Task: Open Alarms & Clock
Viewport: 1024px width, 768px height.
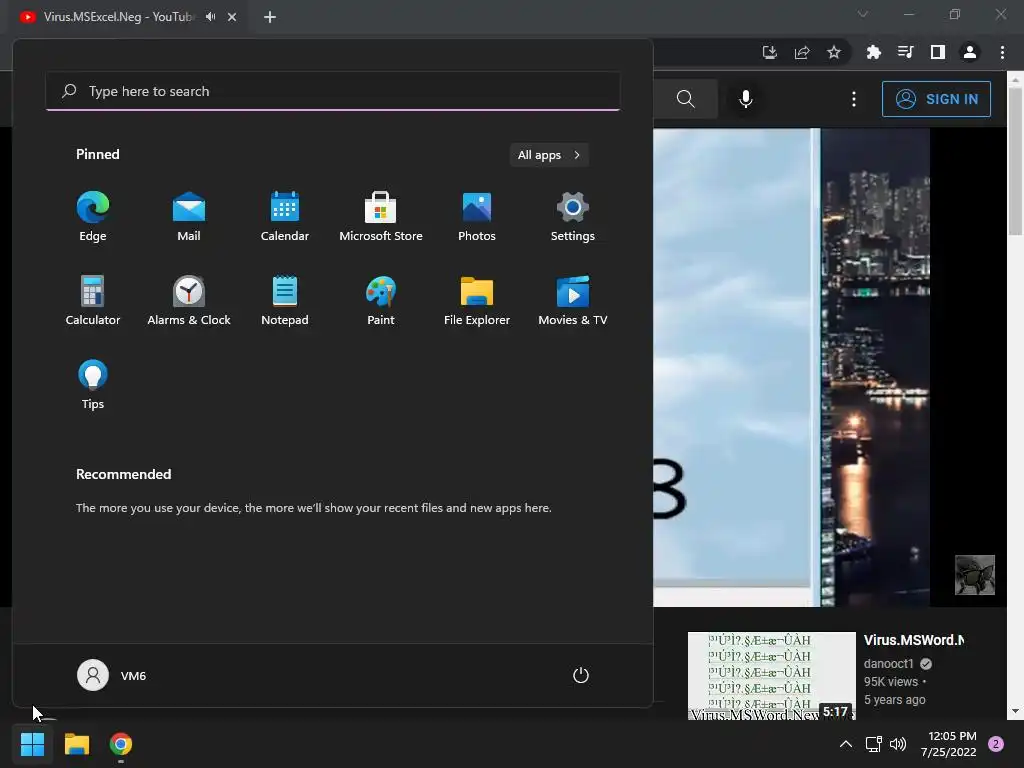Action: click(189, 300)
